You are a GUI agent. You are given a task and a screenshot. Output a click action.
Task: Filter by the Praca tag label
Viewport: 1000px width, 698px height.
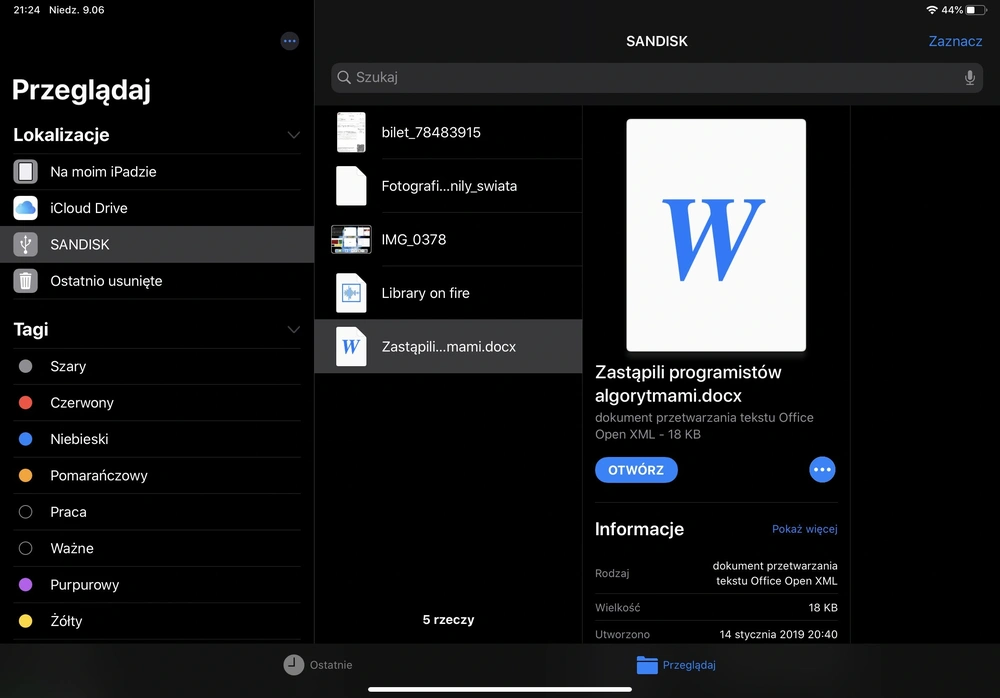pos(68,512)
